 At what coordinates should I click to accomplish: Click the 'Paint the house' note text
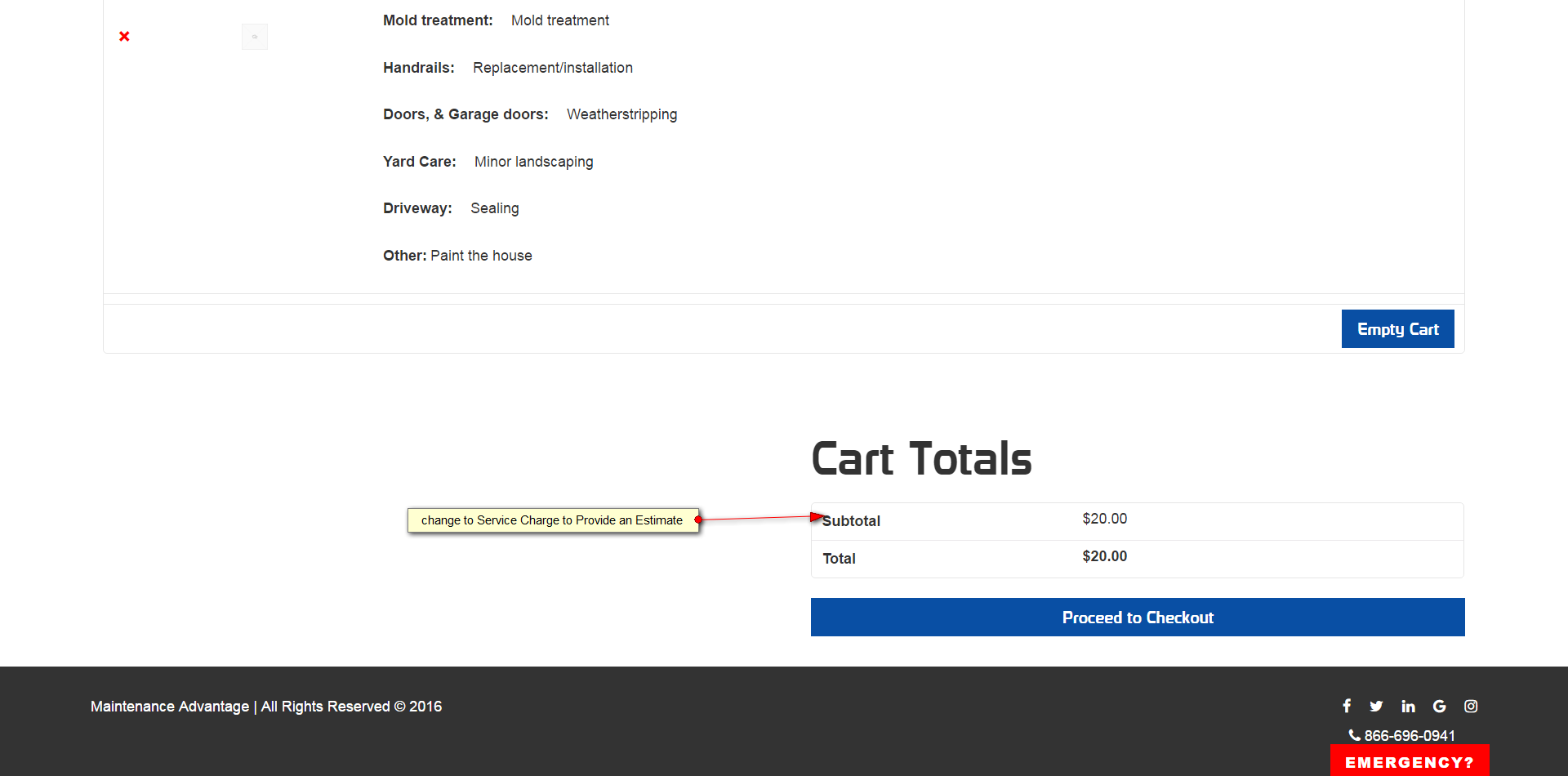(481, 256)
